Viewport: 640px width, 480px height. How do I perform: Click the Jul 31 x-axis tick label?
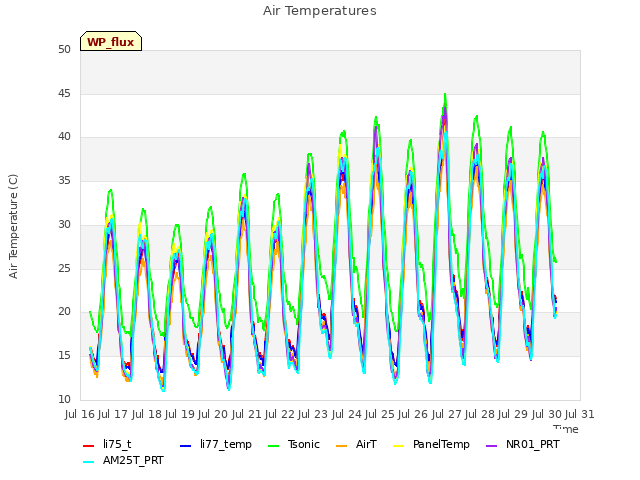(580, 414)
